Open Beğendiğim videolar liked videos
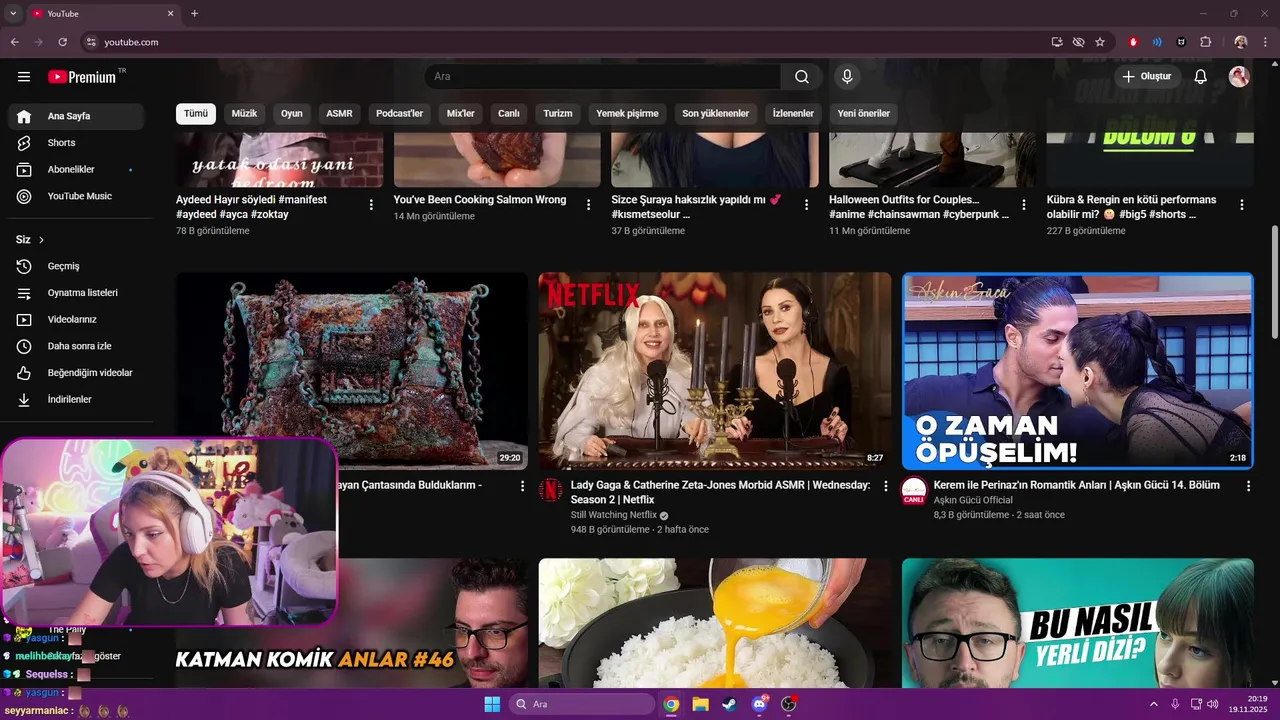 coord(76,373)
